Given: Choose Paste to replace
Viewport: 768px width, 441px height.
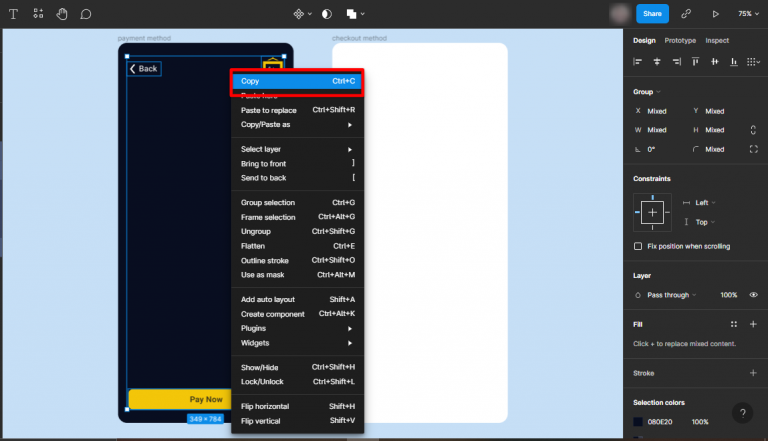Looking at the screenshot, I should 297,110.
